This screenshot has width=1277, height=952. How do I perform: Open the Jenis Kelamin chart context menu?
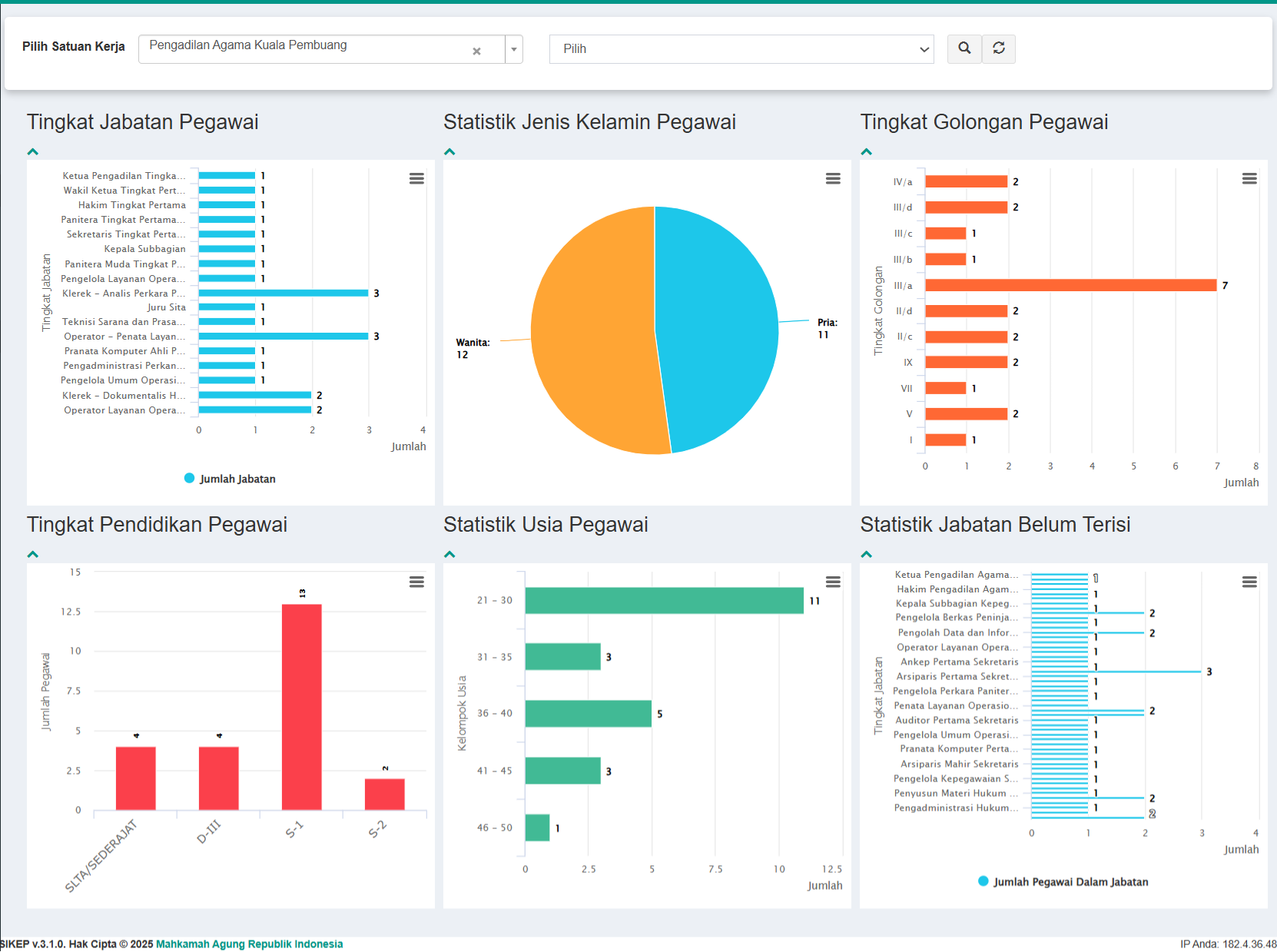(x=833, y=178)
